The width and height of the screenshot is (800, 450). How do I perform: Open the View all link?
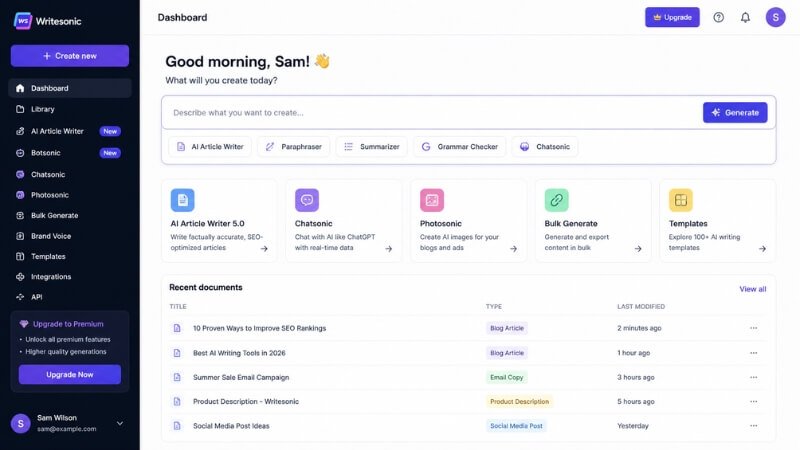tap(753, 289)
